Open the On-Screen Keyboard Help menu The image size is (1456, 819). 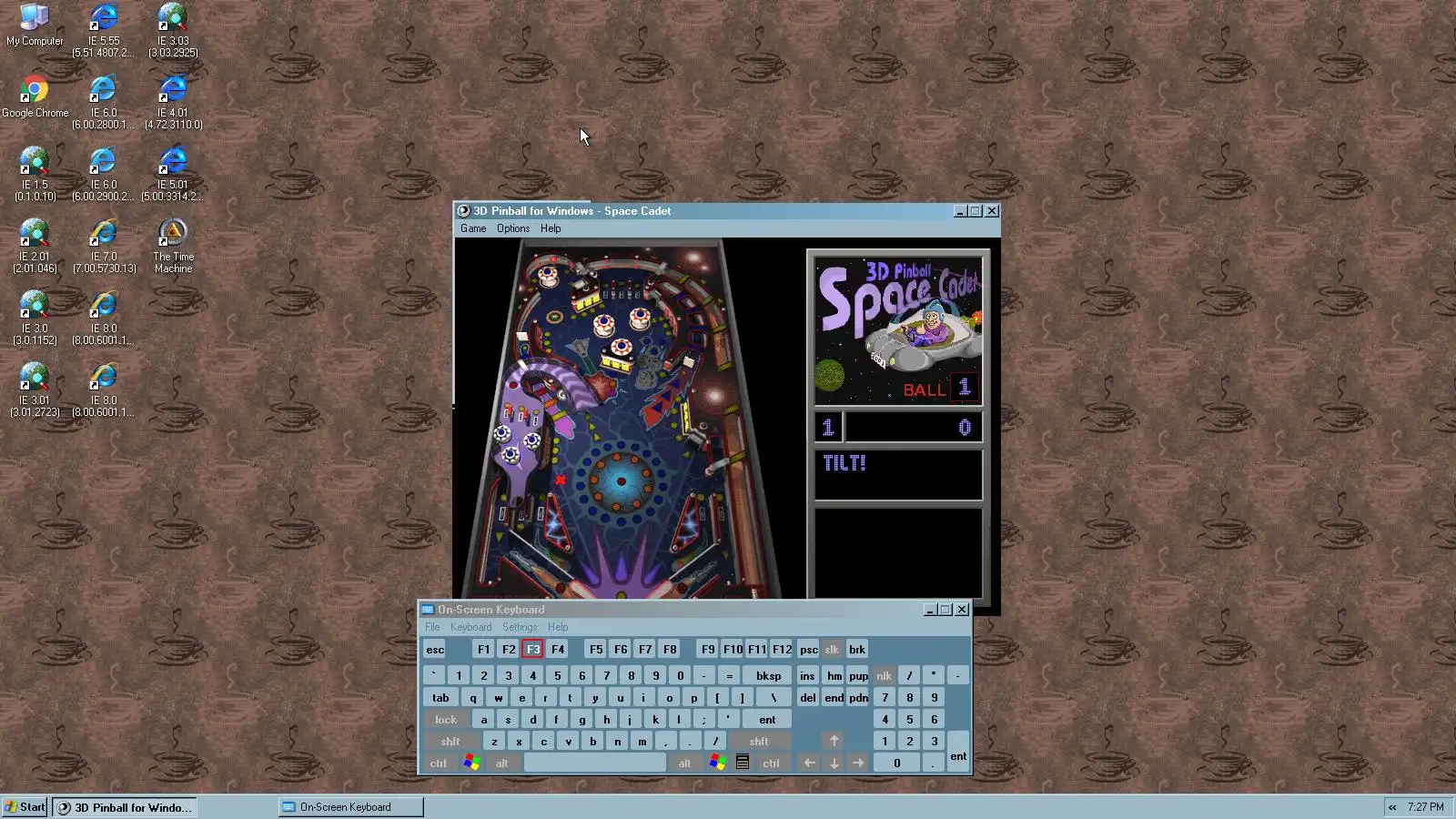click(558, 627)
